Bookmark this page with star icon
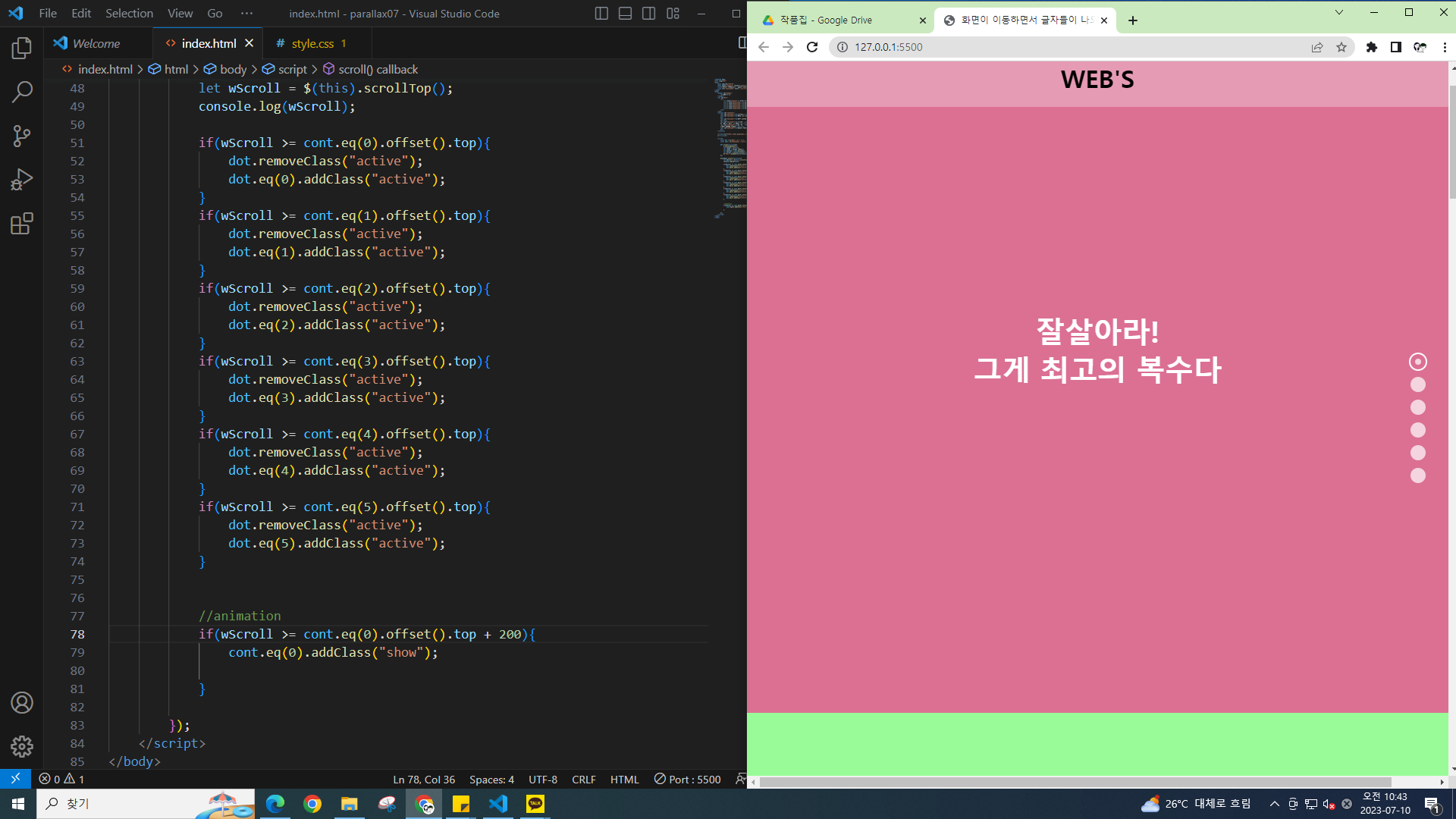The image size is (1456, 819). [x=1341, y=47]
